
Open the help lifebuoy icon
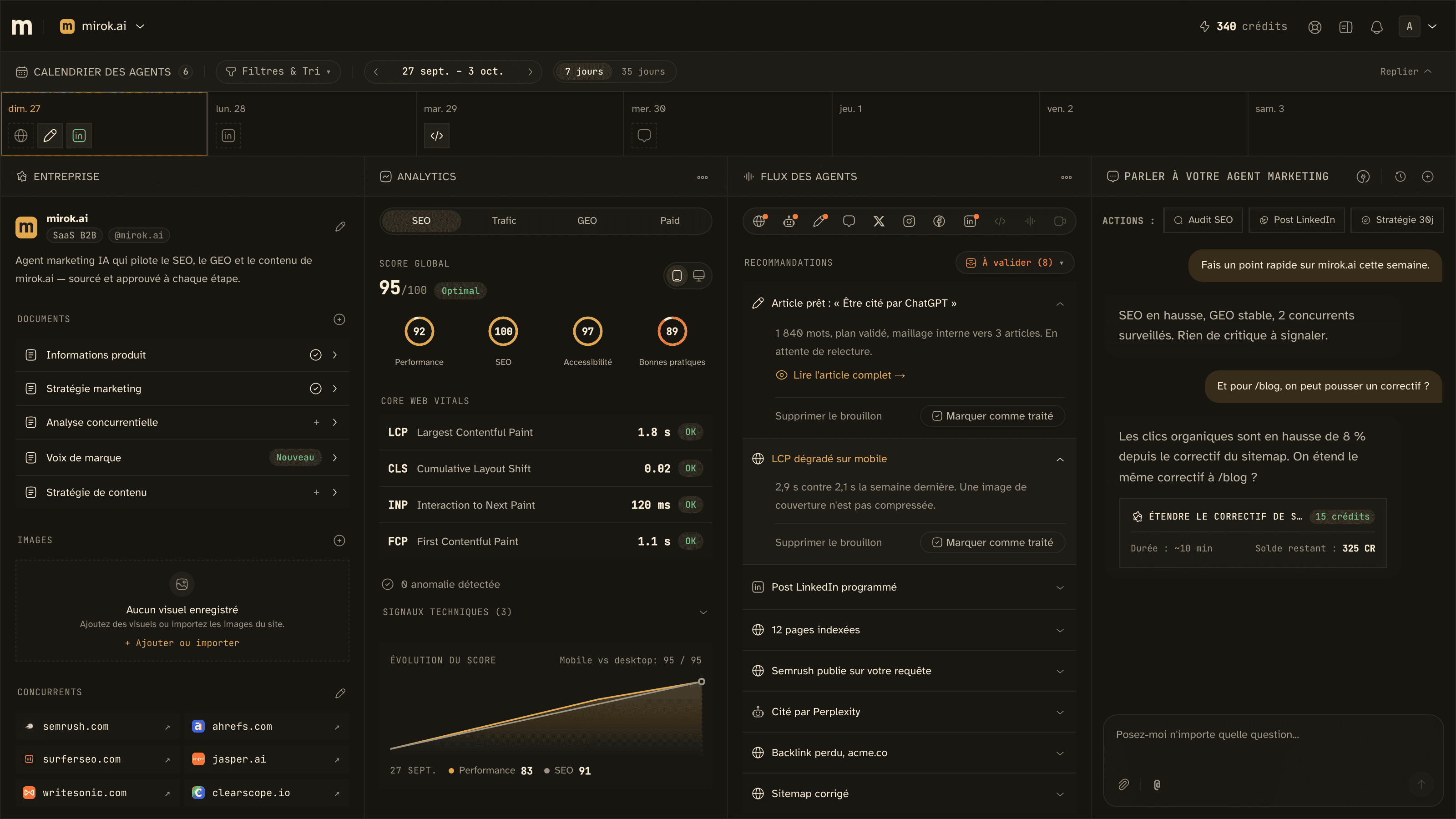(1314, 26)
